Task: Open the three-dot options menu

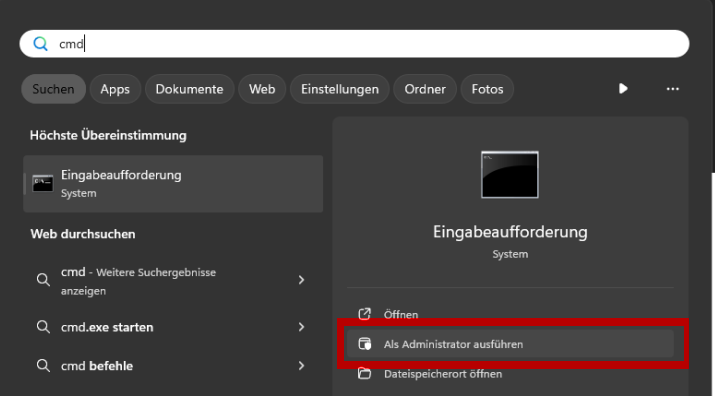Action: pos(673,89)
